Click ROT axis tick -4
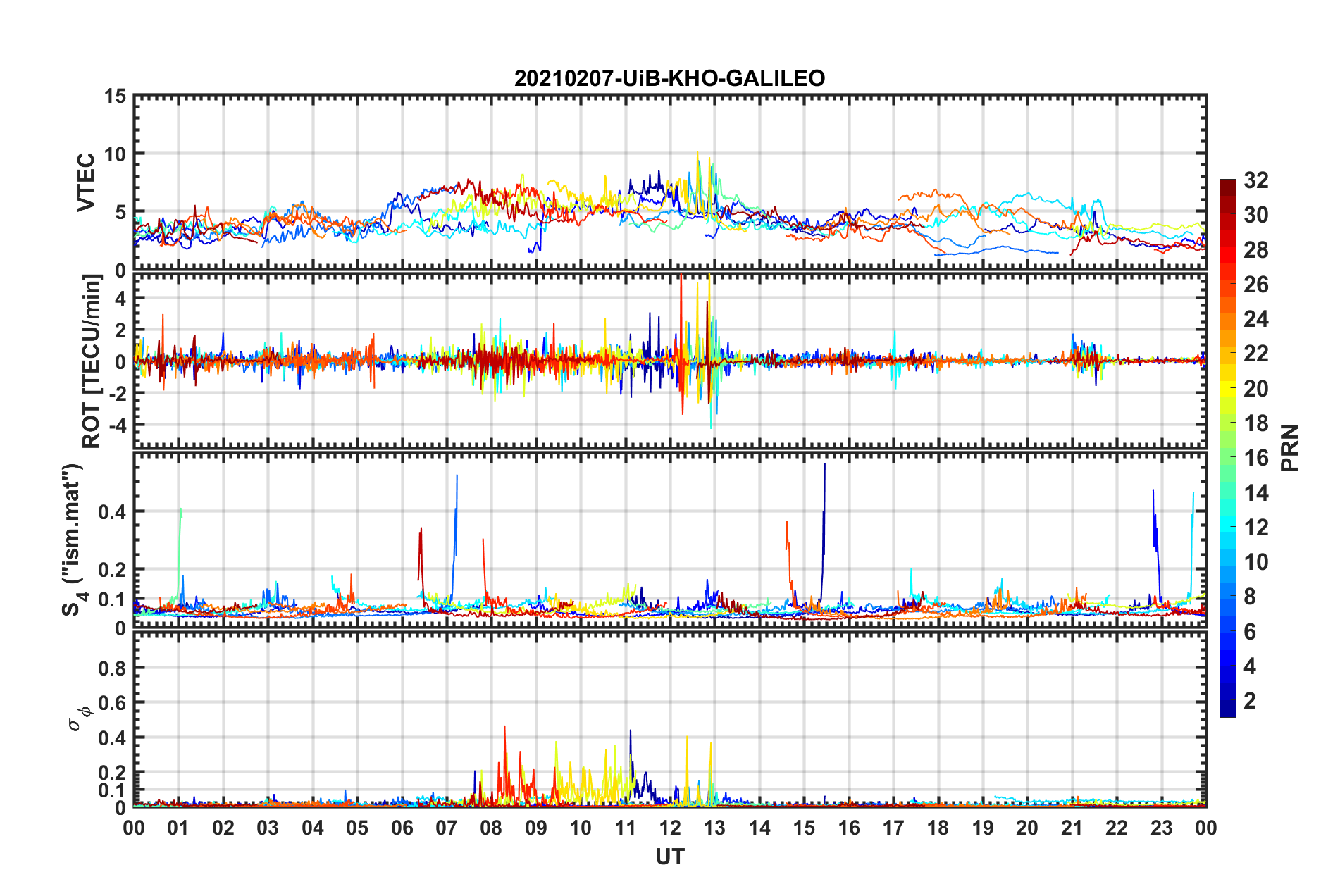The width and height of the screenshot is (1340, 896). [x=118, y=425]
